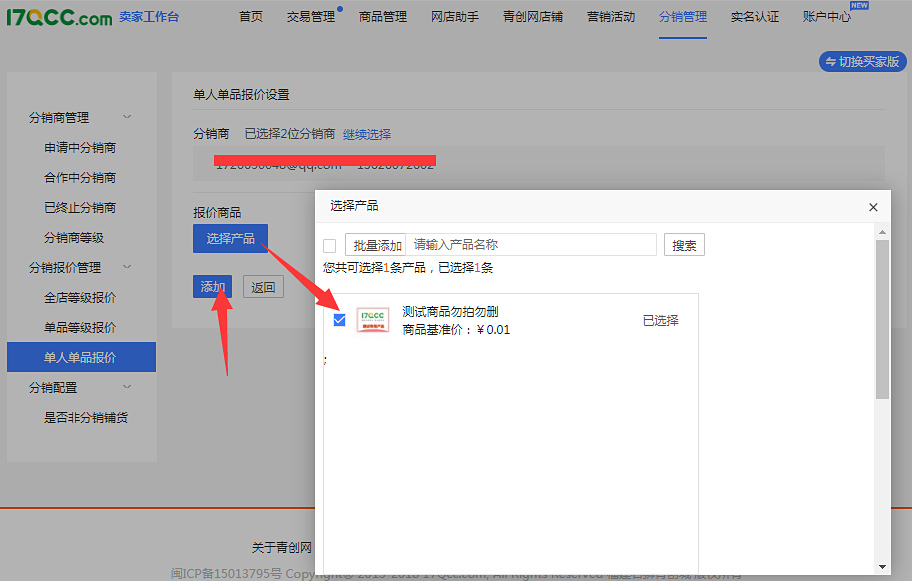
Task: Uncheck the 测试商品勿拍勿删 product checkbox
Action: click(339, 319)
